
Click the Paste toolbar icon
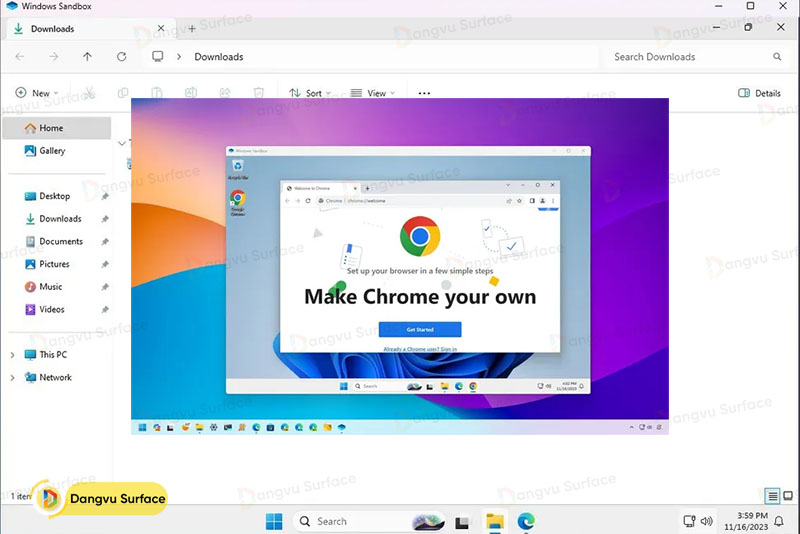click(x=157, y=93)
